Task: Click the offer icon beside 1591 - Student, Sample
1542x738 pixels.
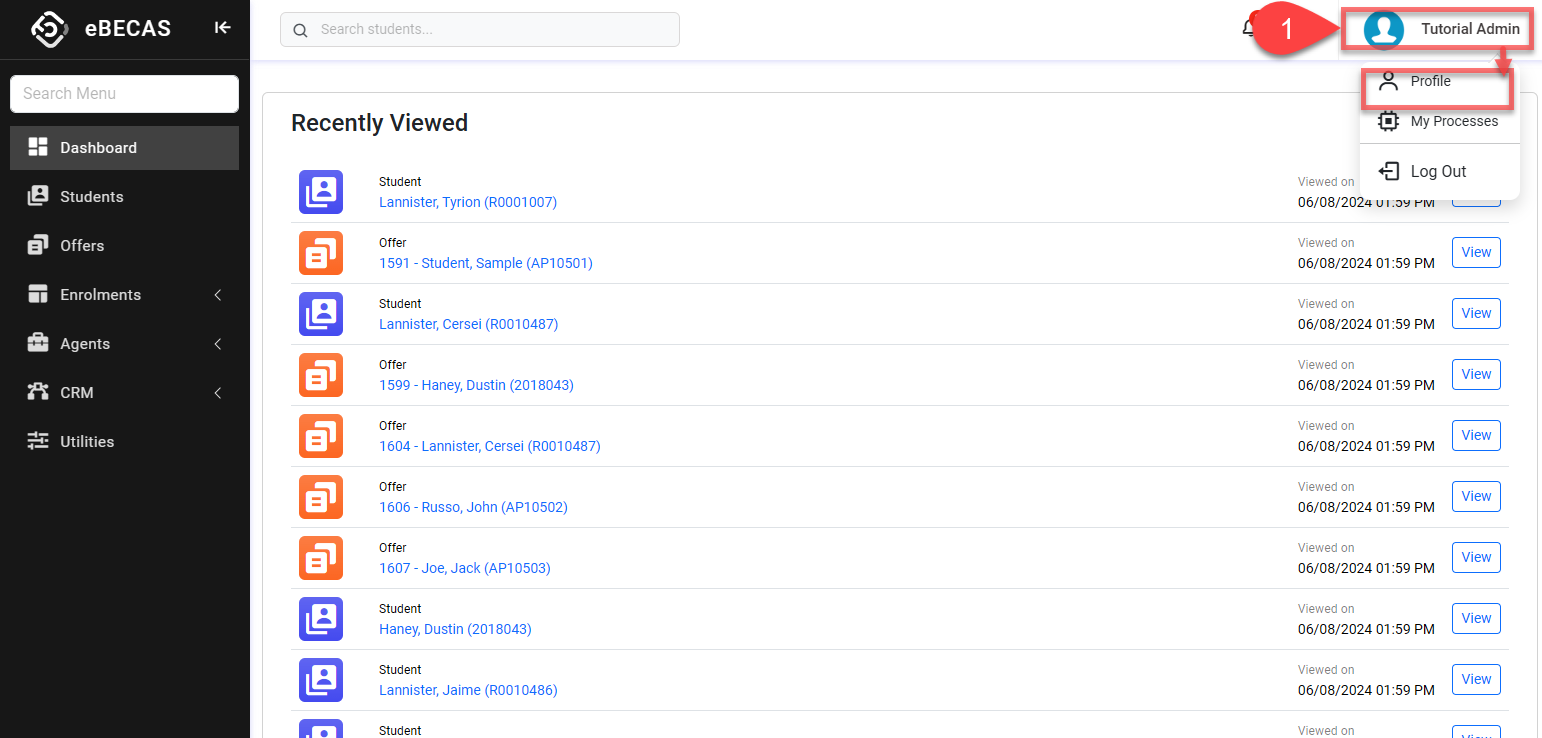Action: point(321,253)
